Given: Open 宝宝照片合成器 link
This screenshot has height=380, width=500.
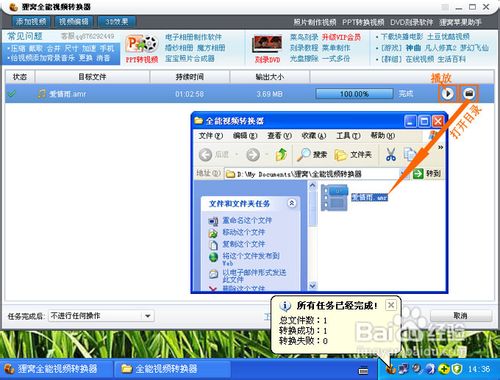Looking at the screenshot, I should click(x=190, y=59).
